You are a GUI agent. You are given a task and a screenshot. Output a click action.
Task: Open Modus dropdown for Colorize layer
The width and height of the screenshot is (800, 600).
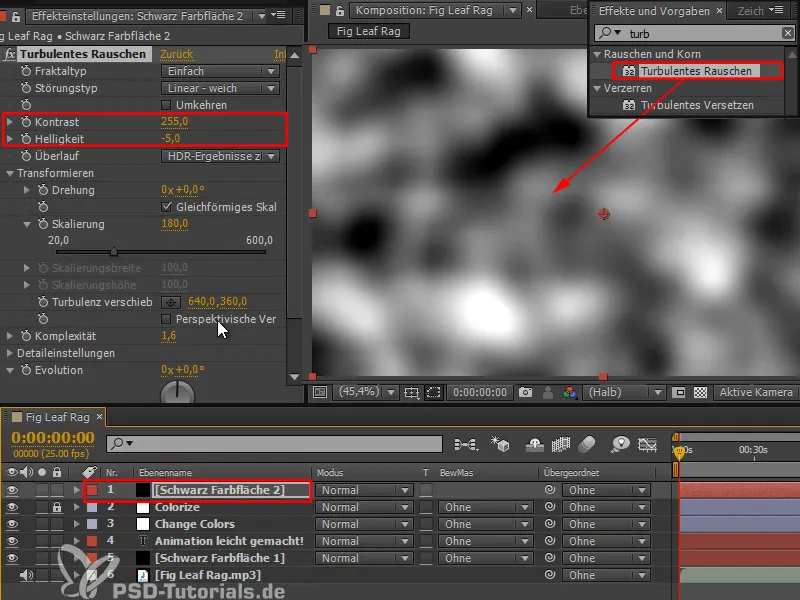(364, 507)
